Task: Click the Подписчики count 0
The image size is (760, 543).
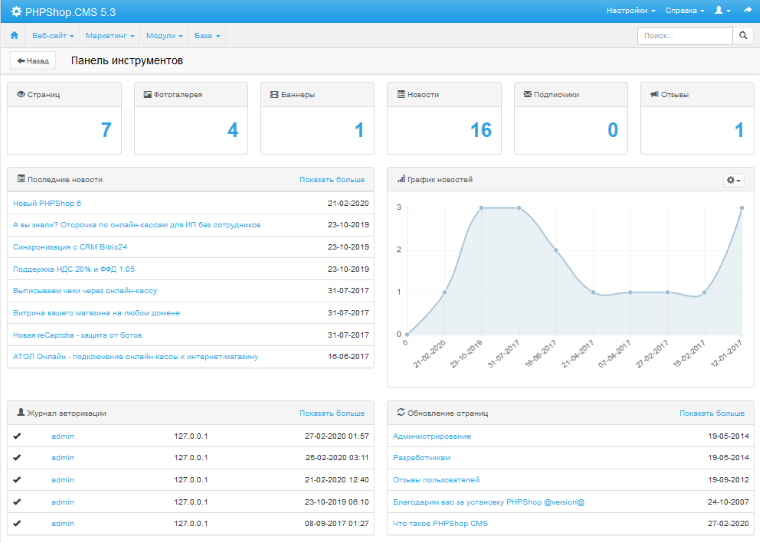Action: (x=613, y=130)
